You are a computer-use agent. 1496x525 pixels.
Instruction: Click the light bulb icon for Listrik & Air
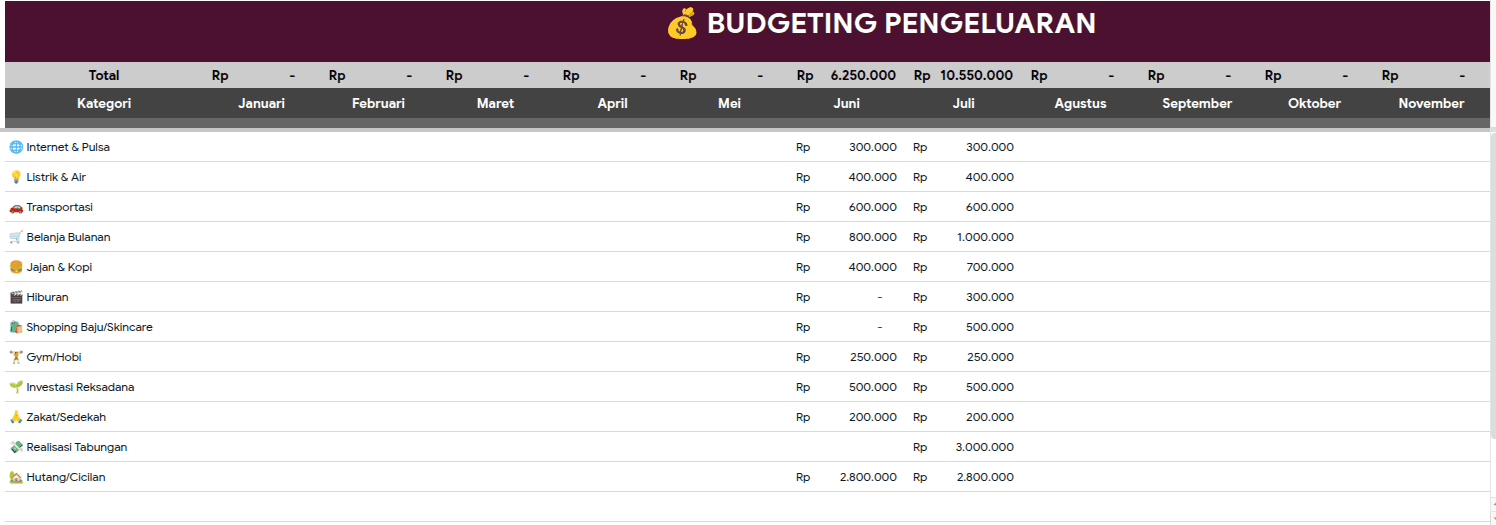pyautogui.click(x=16, y=177)
